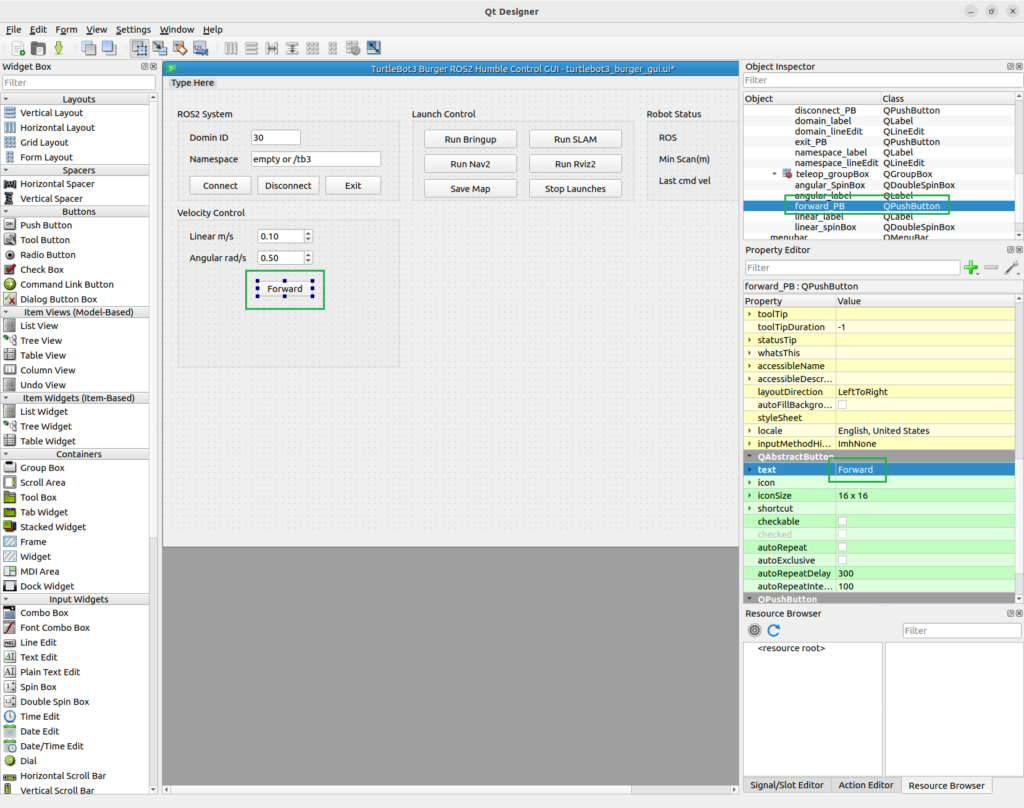1024x808 pixels.
Task: Increase Linear m/s spin box value
Action: pos(308,233)
